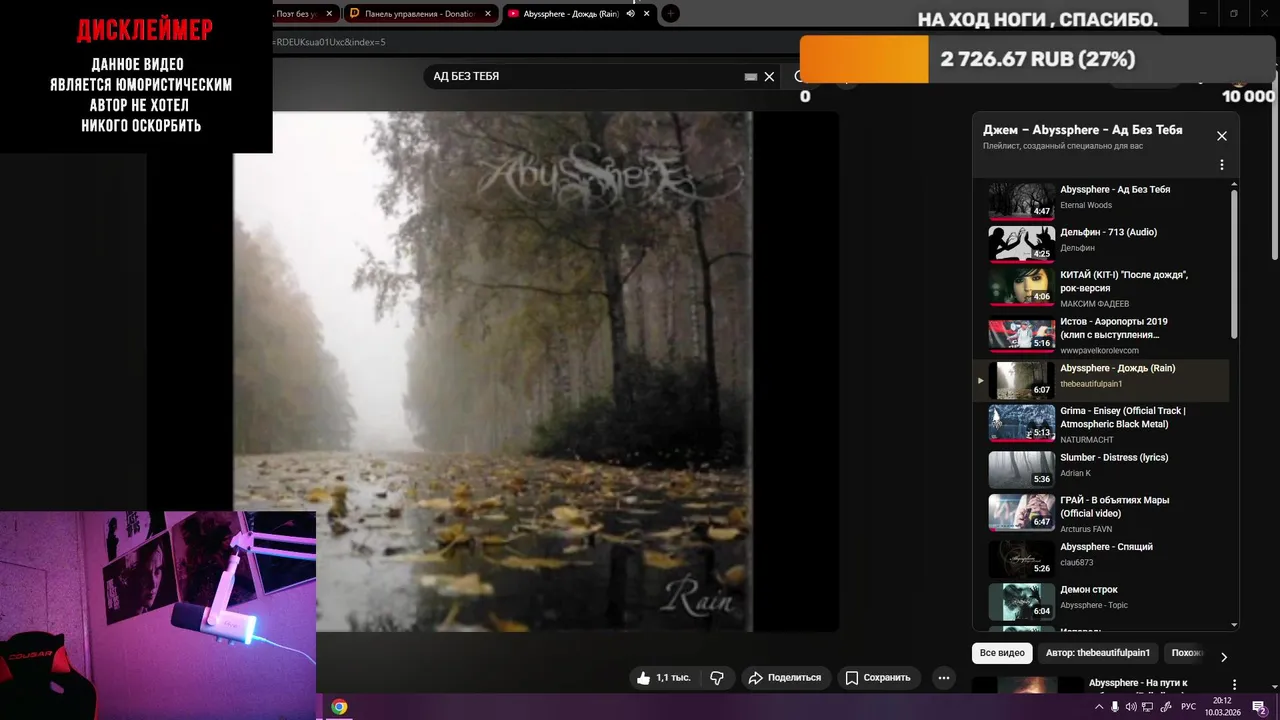The image size is (1280, 720).
Task: Click the pen/link tray icon beside РУС
Action: coord(1165,707)
